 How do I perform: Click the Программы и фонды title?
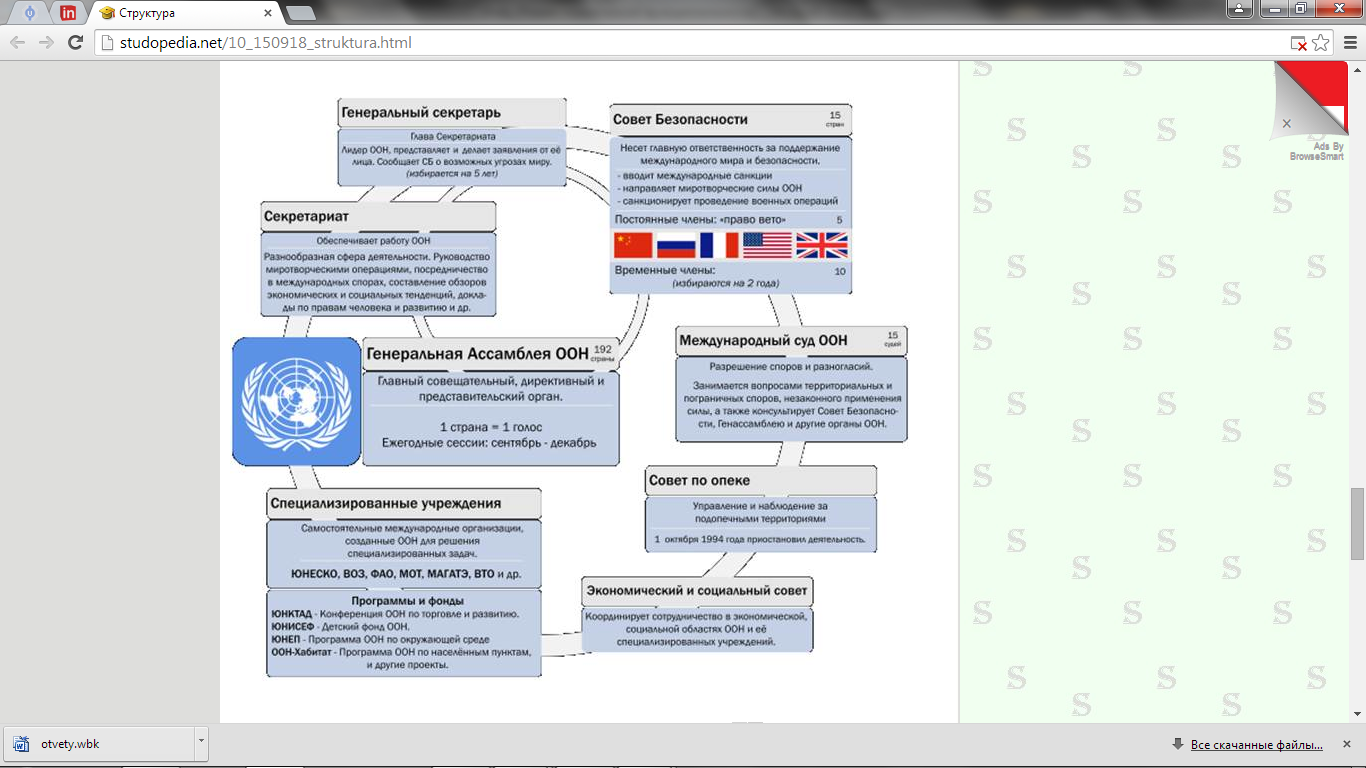pyautogui.click(x=407, y=601)
